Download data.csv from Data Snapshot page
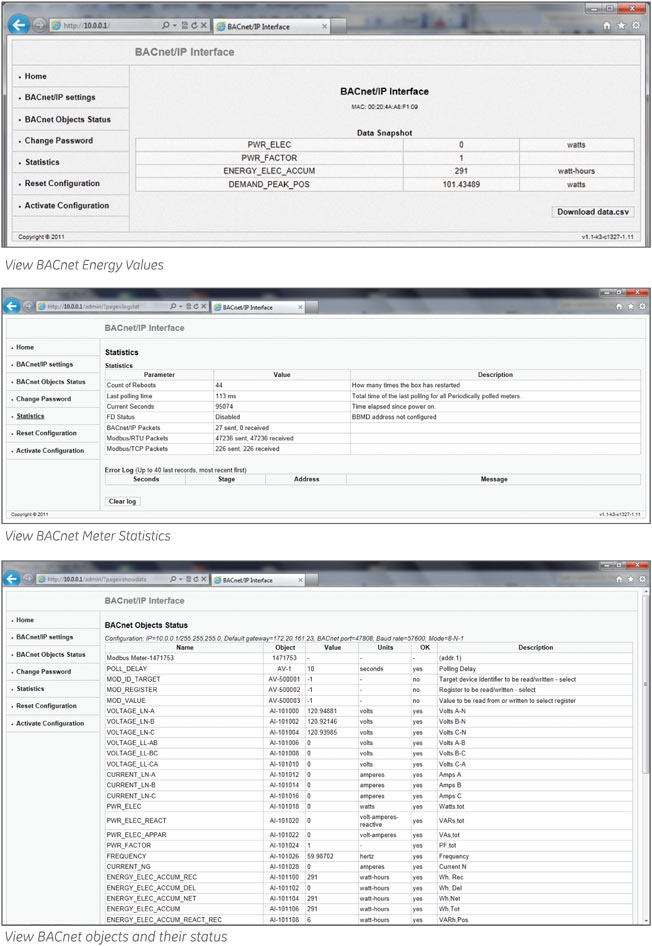The height and width of the screenshot is (946, 652). (593, 212)
